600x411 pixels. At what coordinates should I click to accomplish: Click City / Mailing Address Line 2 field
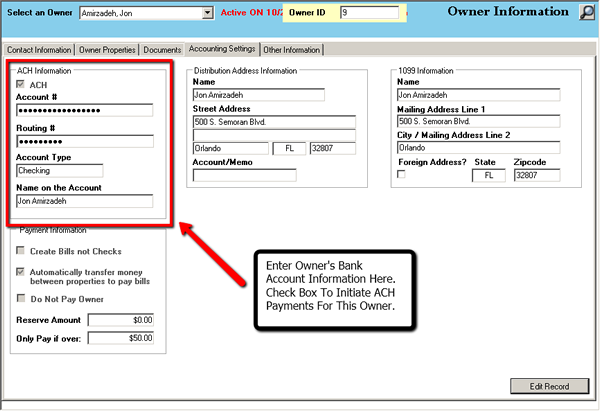[x=479, y=148]
